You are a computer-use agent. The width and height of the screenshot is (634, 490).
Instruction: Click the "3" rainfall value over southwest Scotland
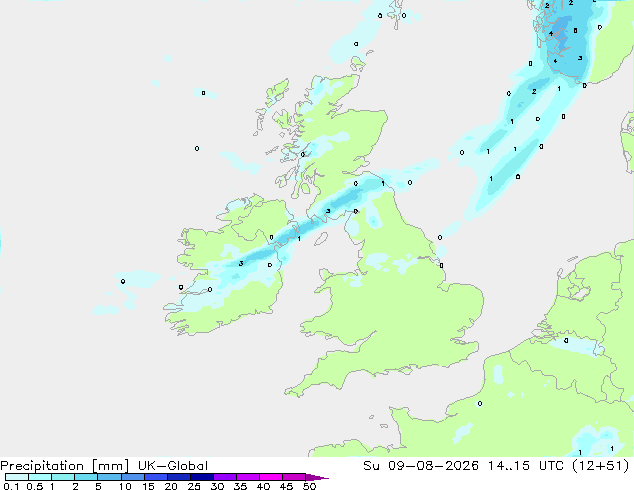[x=328, y=211]
